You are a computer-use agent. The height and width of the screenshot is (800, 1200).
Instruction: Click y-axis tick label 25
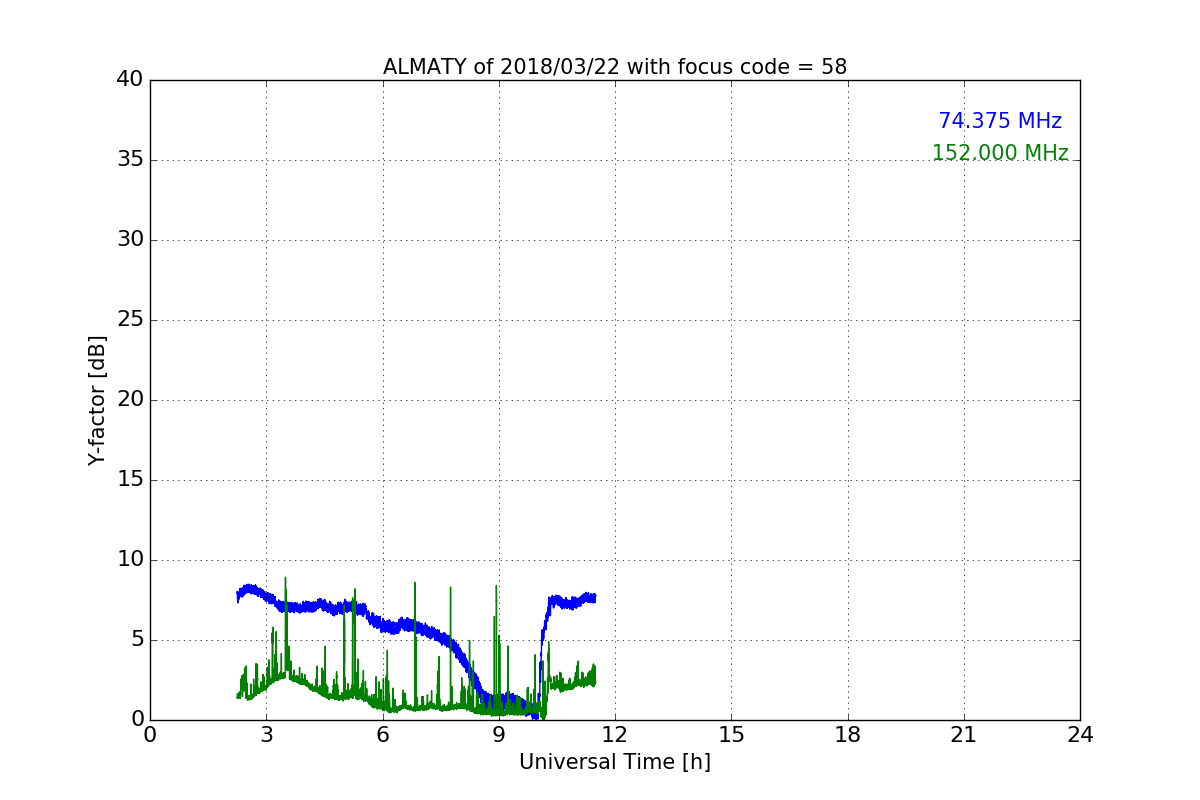click(x=130, y=320)
